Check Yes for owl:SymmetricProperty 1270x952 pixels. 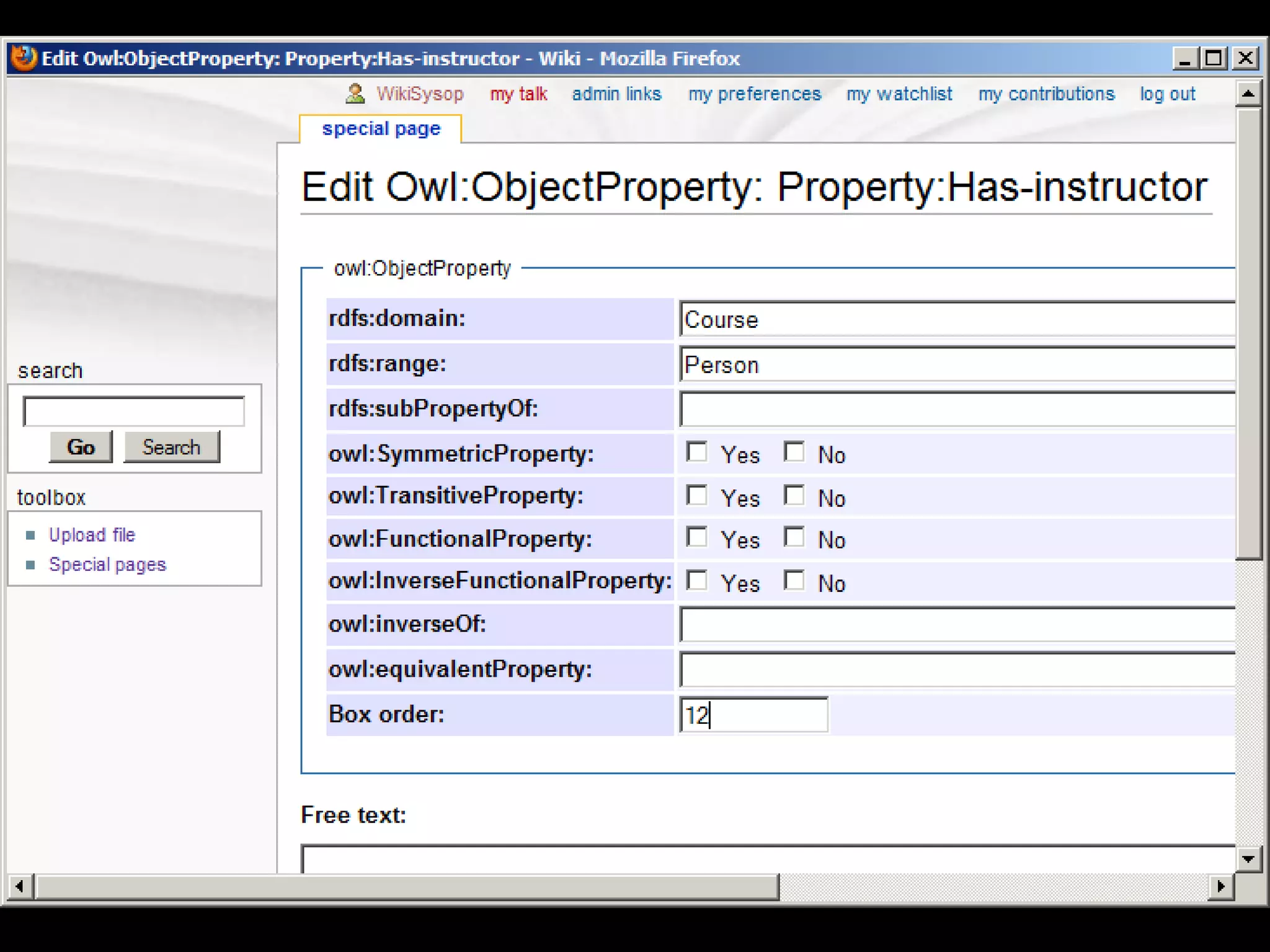pos(697,452)
